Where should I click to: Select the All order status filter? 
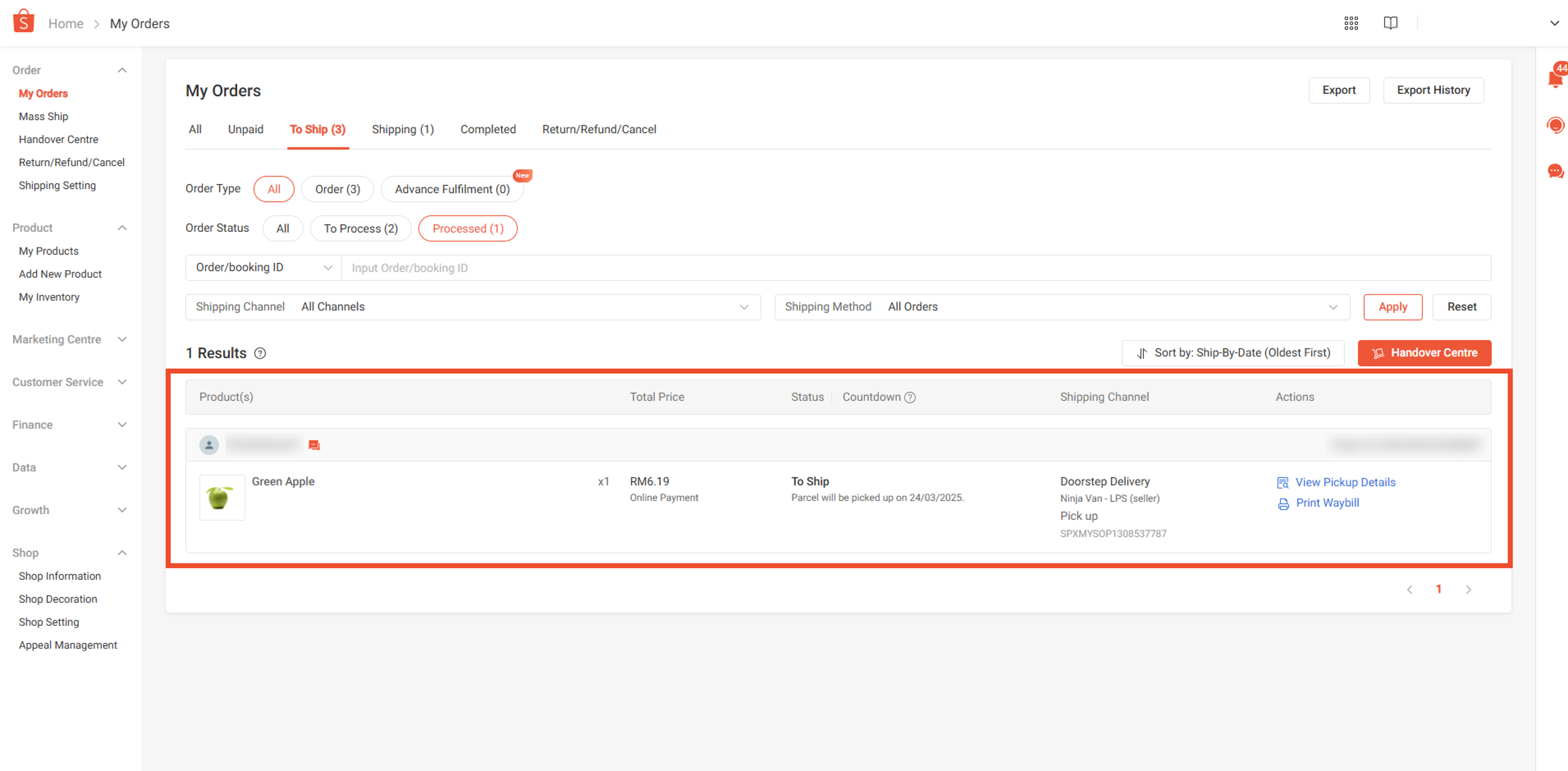[x=283, y=228]
